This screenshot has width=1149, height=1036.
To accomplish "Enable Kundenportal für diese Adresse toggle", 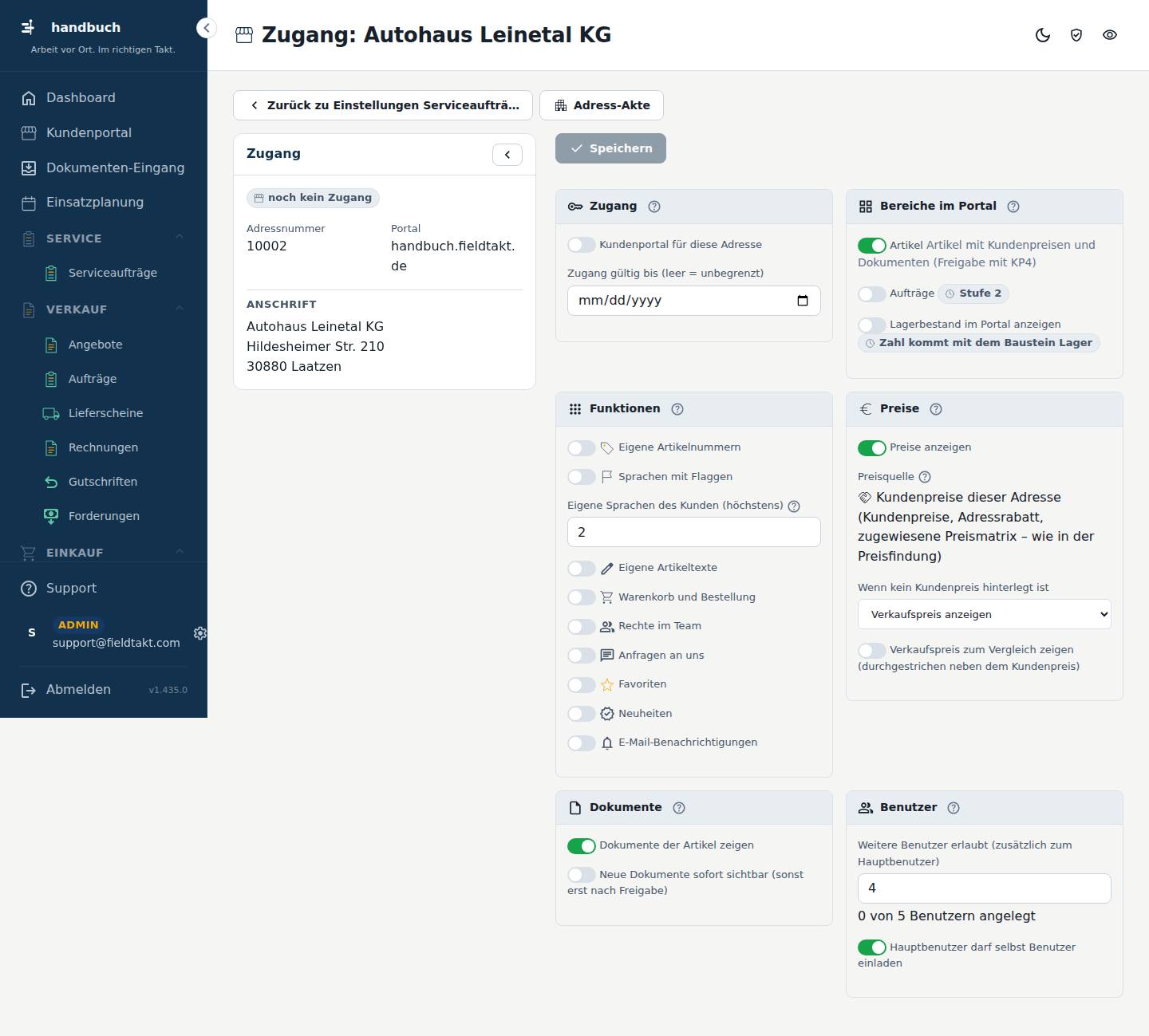I will point(582,245).
